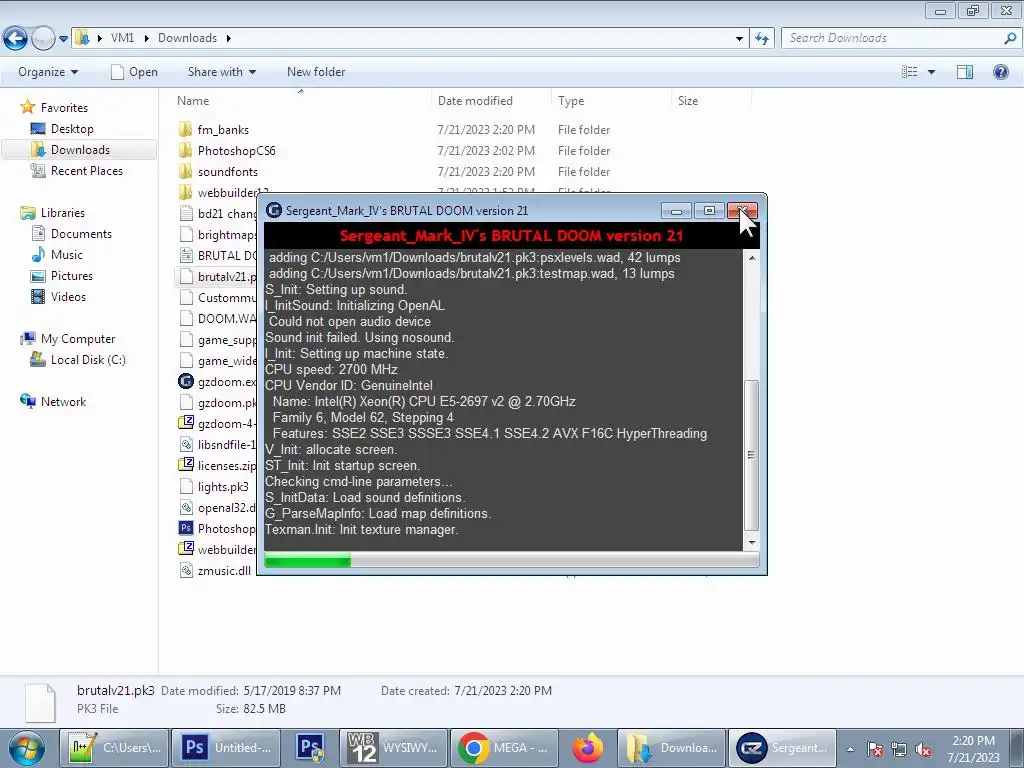Switch to WYSIWYG Web Builder taskbar button

(394, 748)
